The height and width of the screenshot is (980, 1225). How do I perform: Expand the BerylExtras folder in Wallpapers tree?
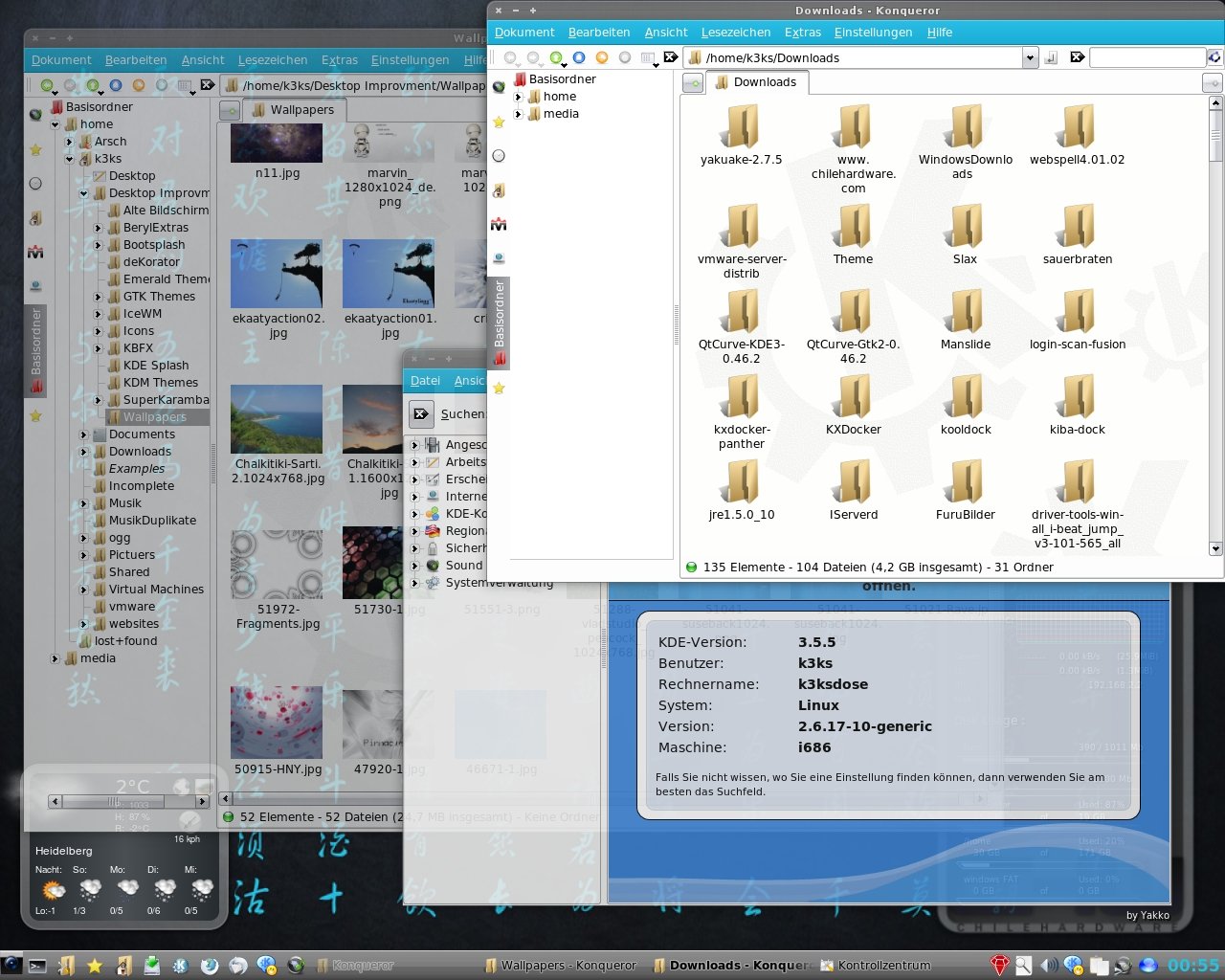pyautogui.click(x=98, y=228)
